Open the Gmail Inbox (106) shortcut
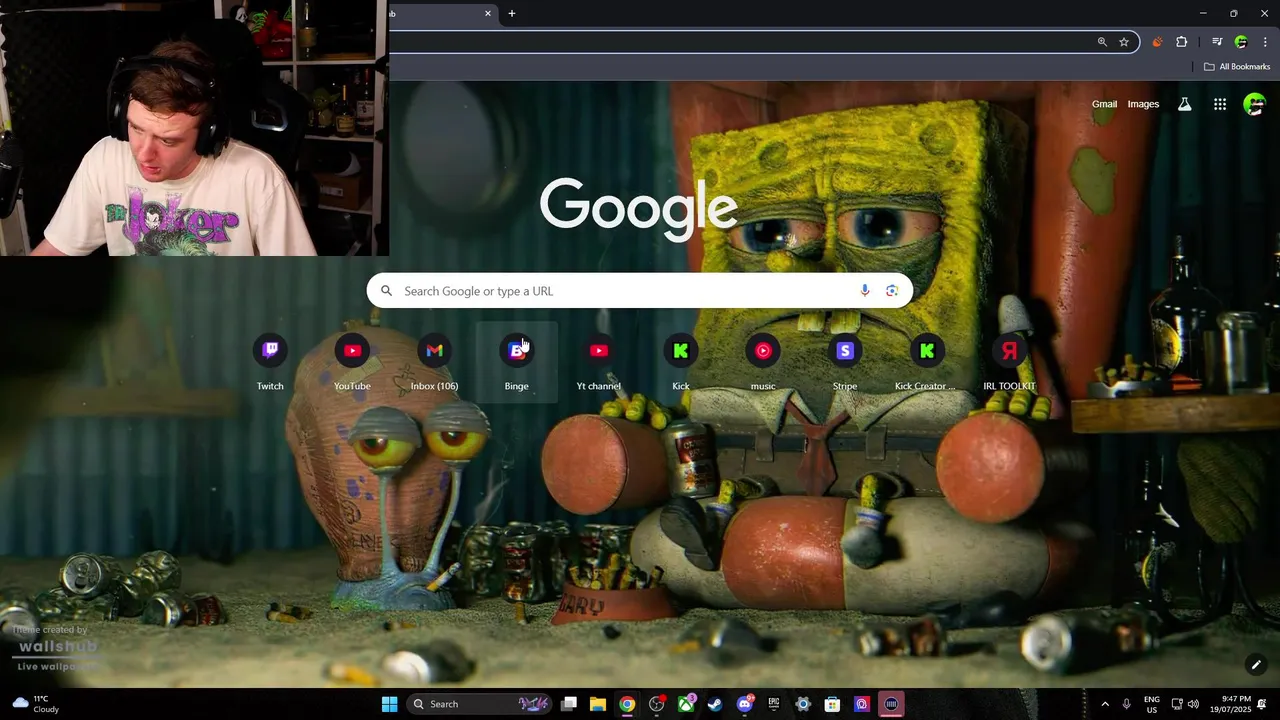This screenshot has width=1280, height=720. coord(434,363)
